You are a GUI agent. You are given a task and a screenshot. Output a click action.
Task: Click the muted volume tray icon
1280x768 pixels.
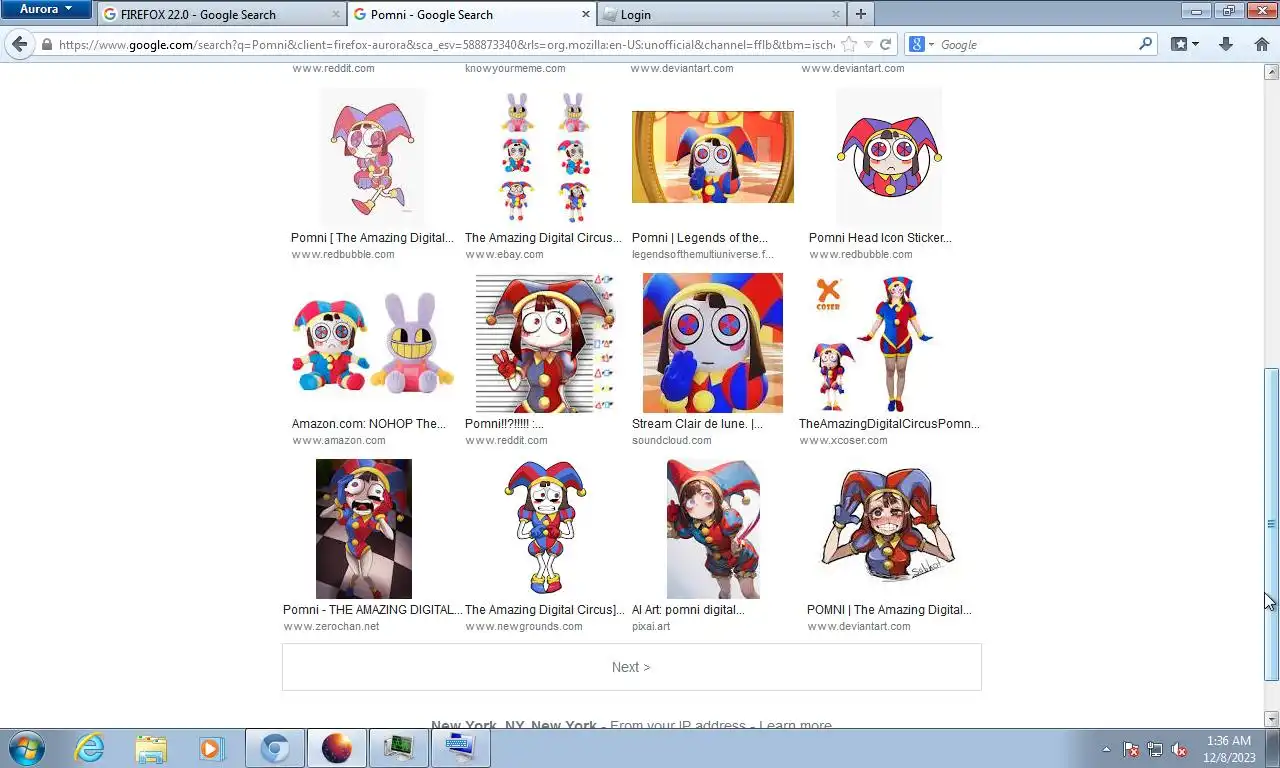pyautogui.click(x=1179, y=749)
